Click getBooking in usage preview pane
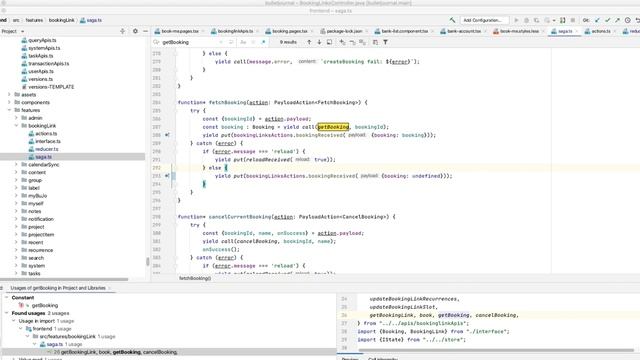Viewport: 640px width, 360px height. (x=453, y=315)
